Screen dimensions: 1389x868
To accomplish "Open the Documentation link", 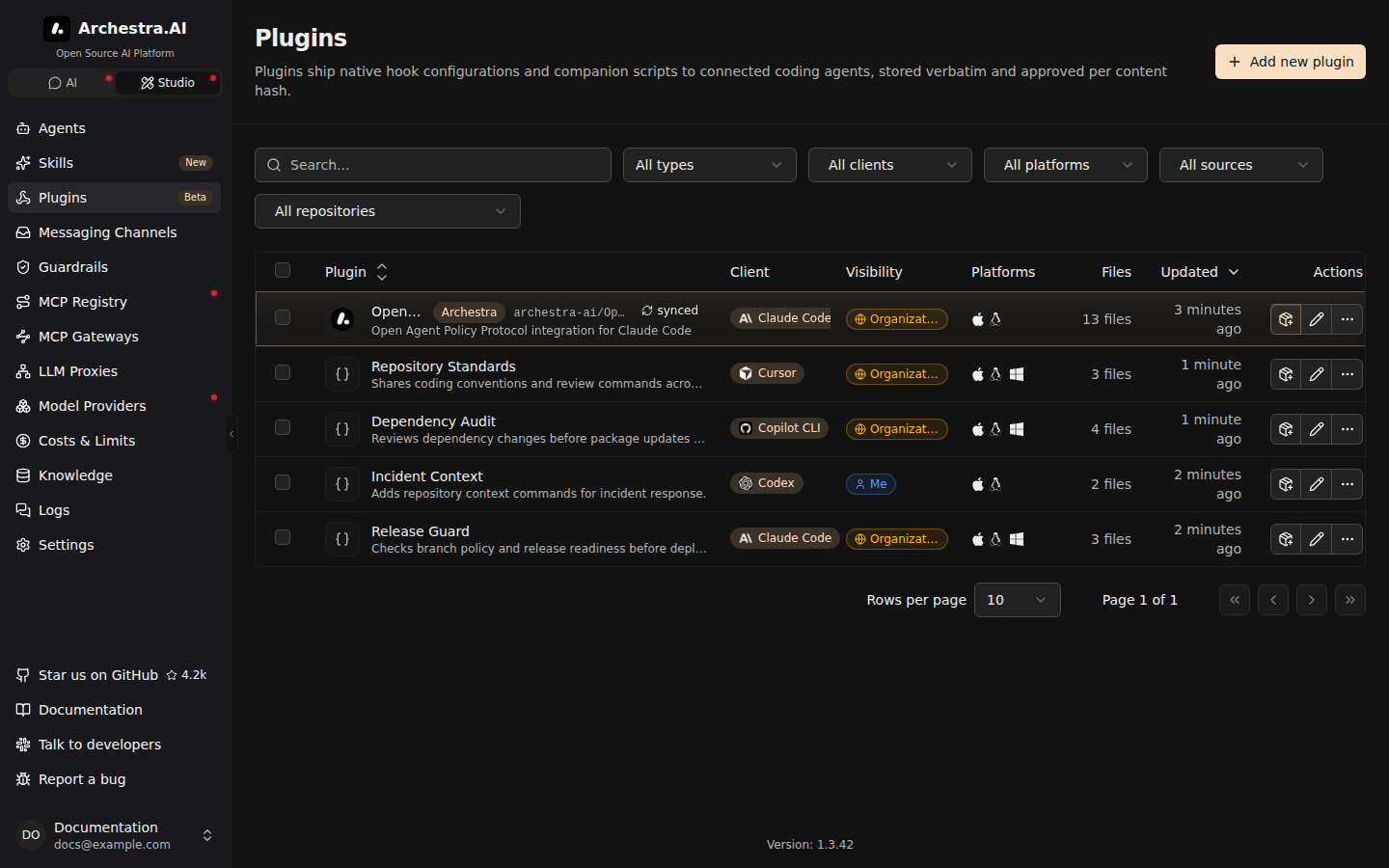I will coord(114,710).
